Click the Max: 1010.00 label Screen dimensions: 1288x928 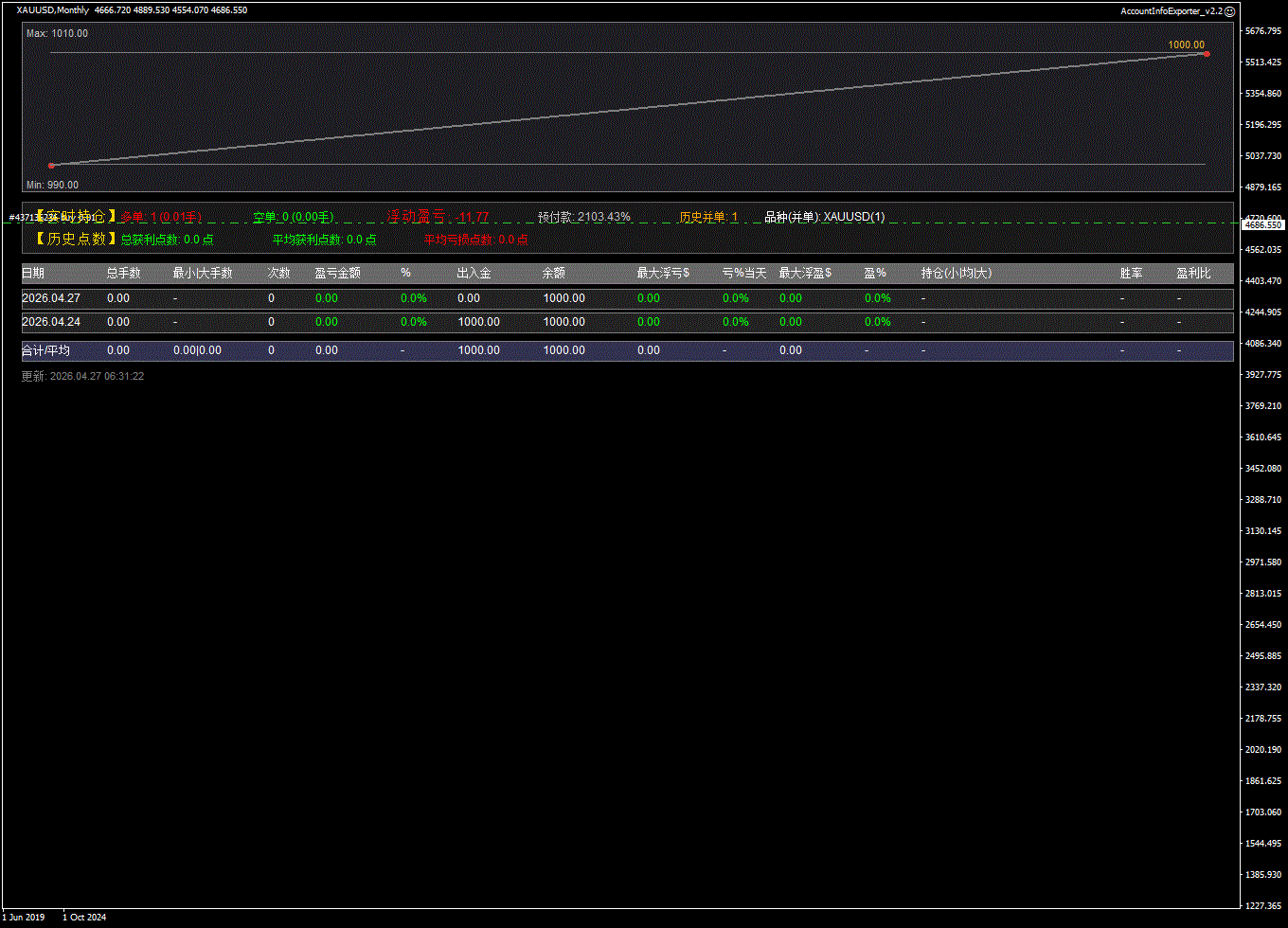tap(57, 33)
